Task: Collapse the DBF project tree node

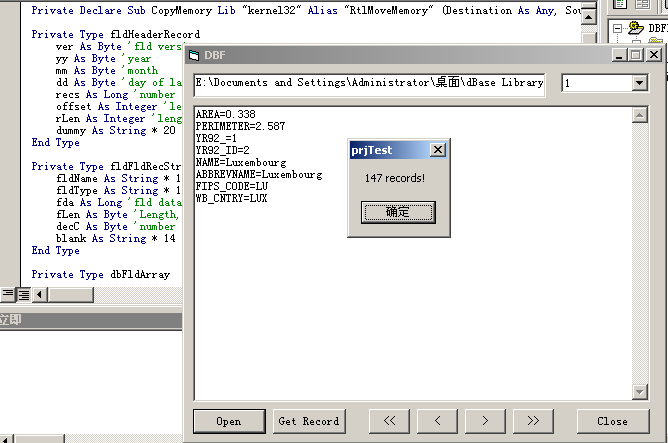Action: click(617, 28)
